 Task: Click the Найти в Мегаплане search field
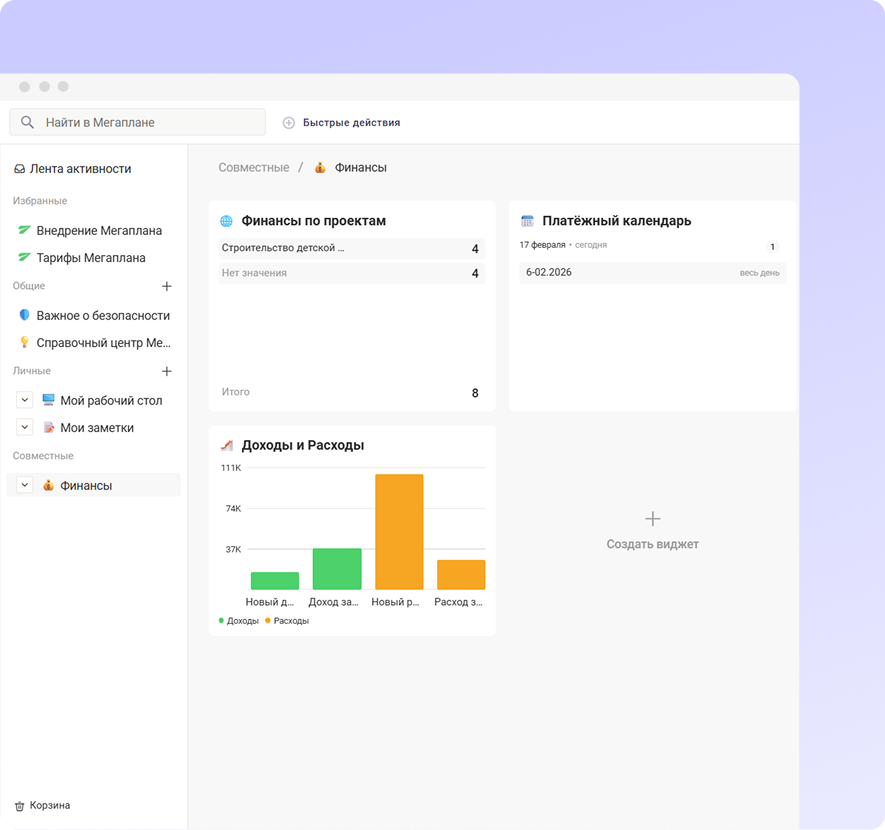point(137,122)
